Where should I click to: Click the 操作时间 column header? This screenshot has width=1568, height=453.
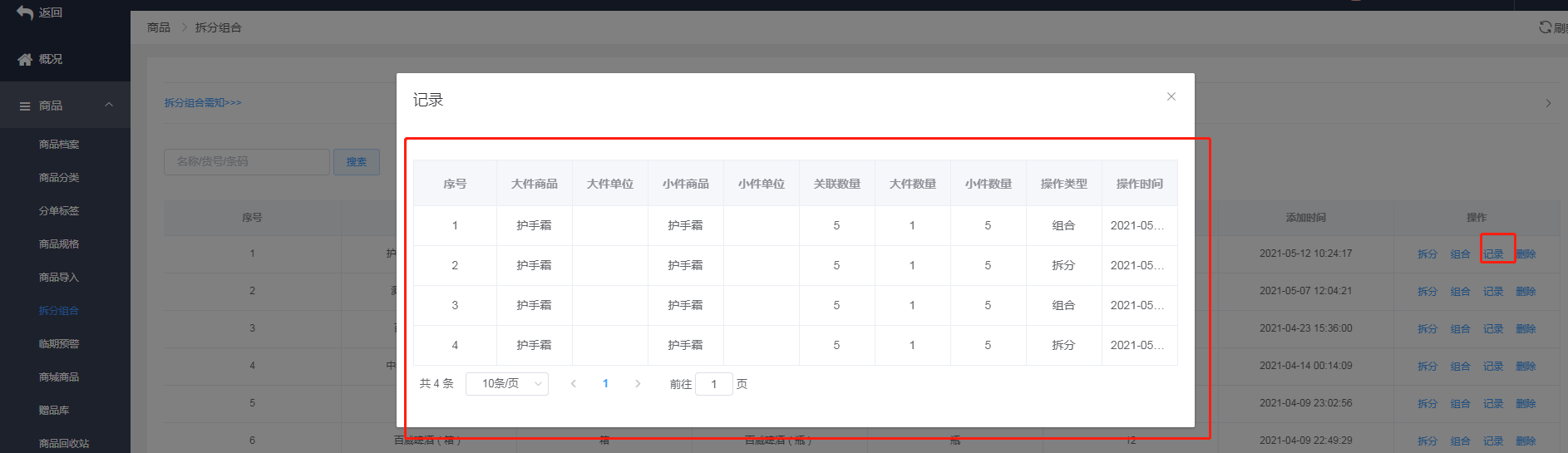coord(1140,184)
